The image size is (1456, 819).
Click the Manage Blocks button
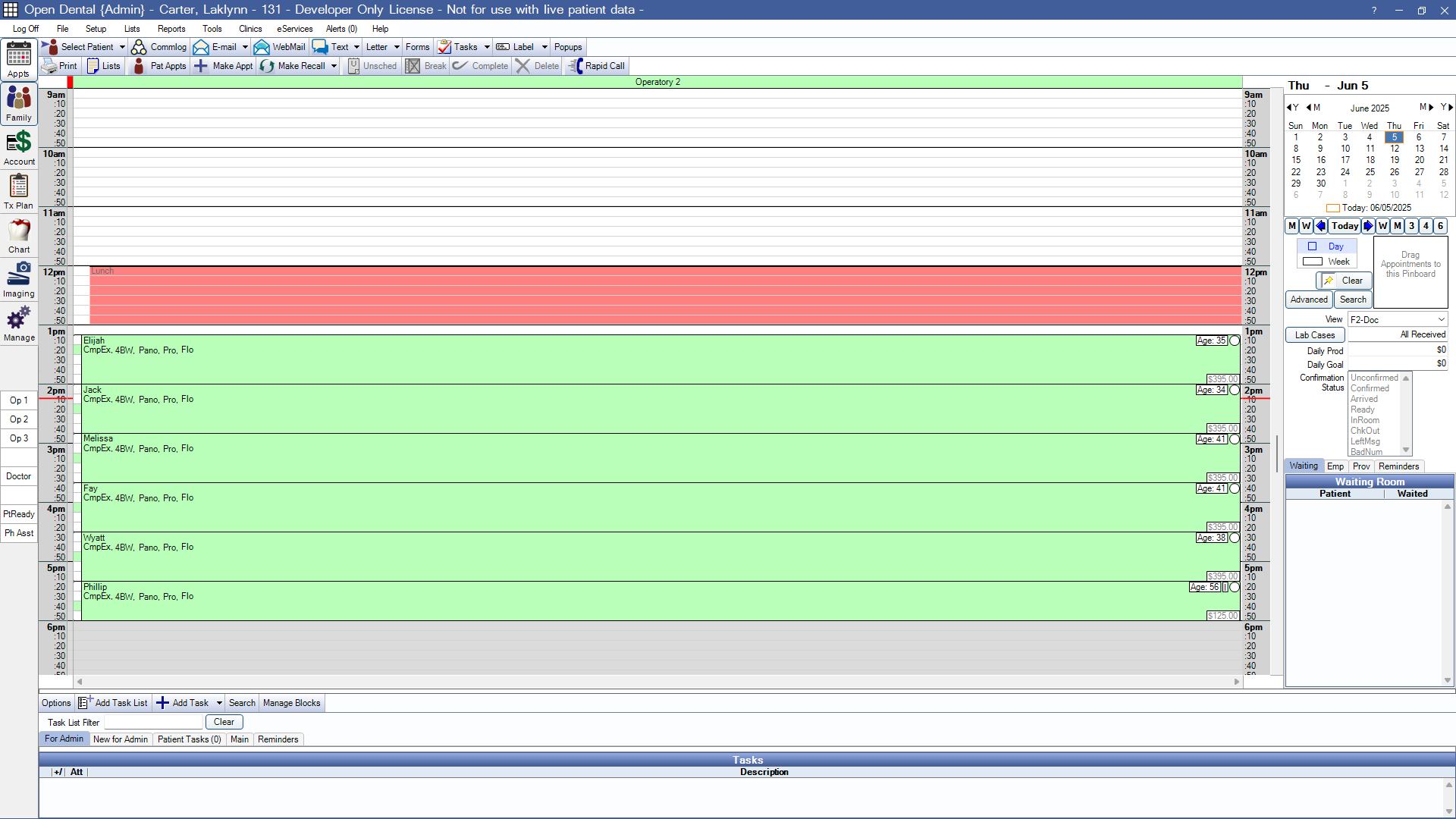pos(291,703)
